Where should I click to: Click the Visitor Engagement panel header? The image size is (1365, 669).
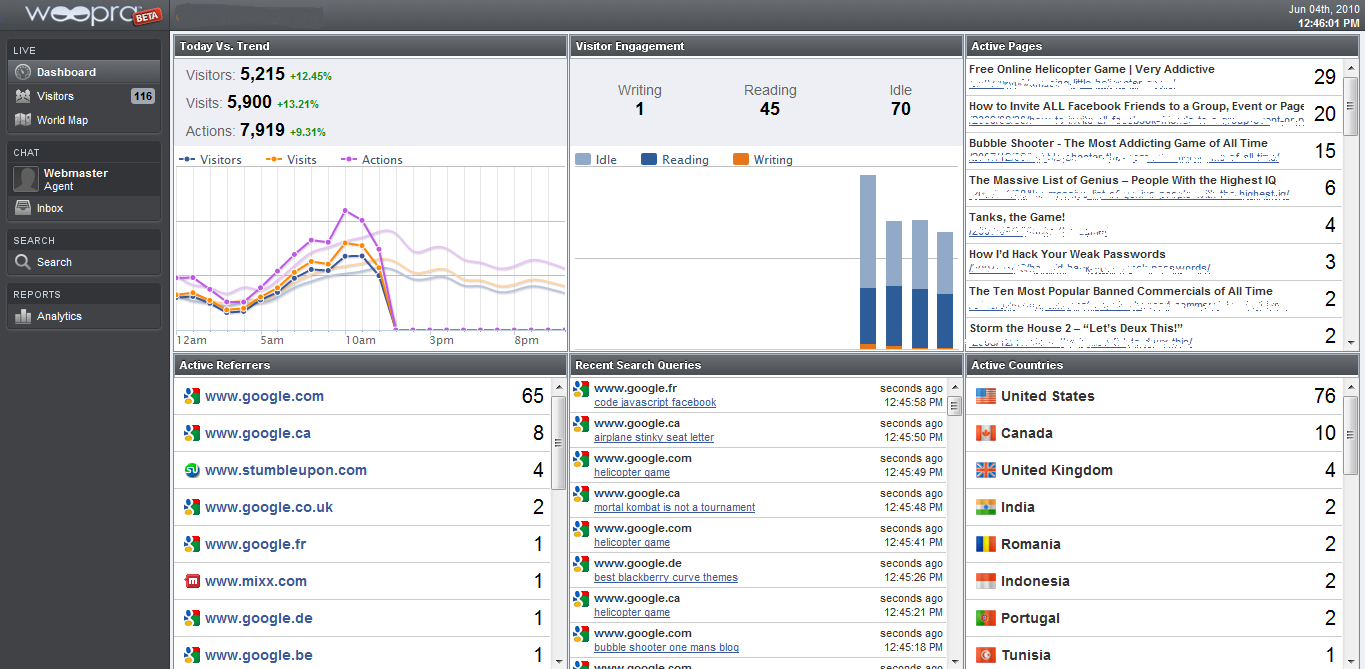[x=766, y=46]
